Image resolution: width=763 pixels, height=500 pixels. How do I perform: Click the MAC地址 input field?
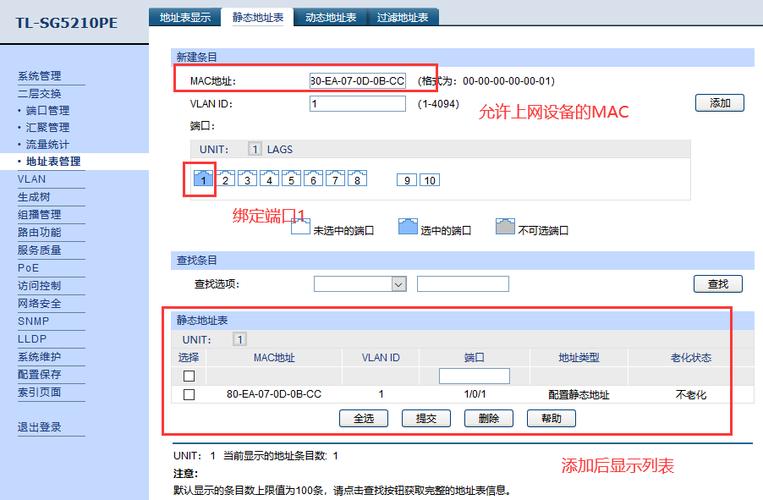tap(358, 81)
